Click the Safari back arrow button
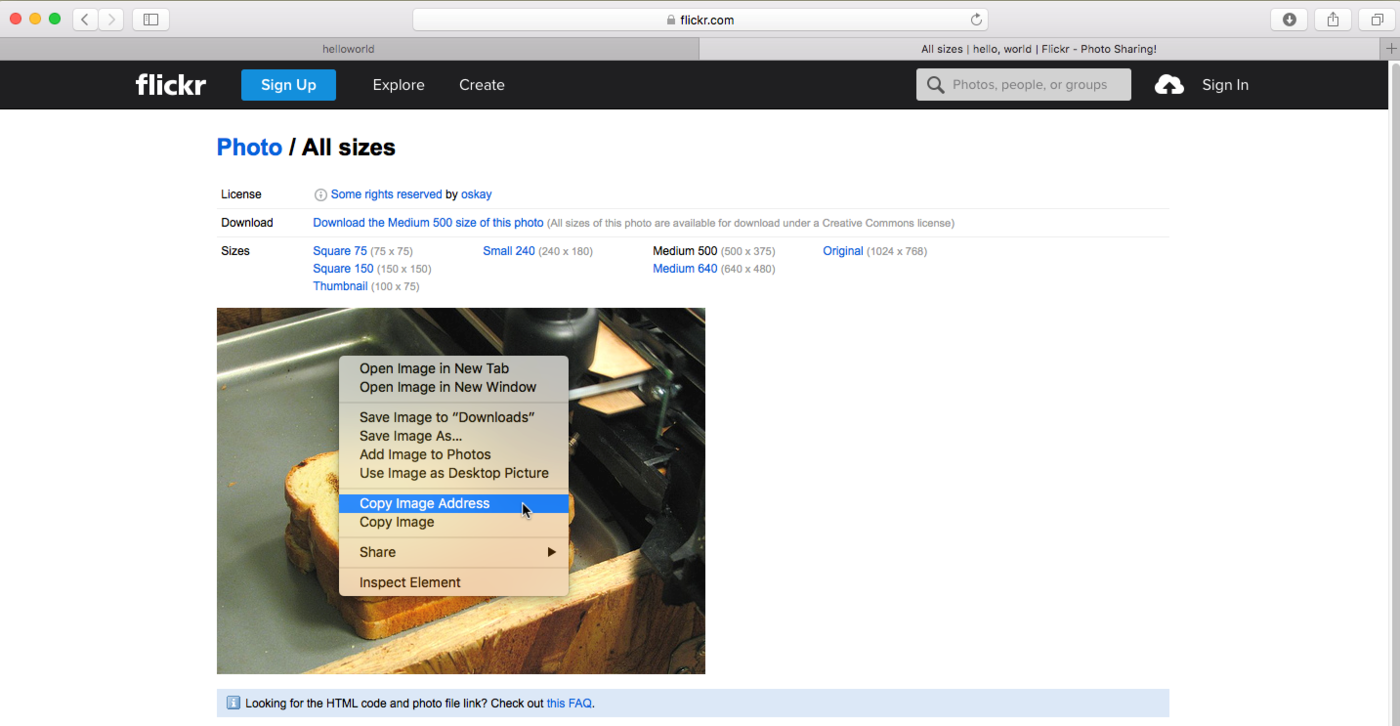 (x=86, y=19)
